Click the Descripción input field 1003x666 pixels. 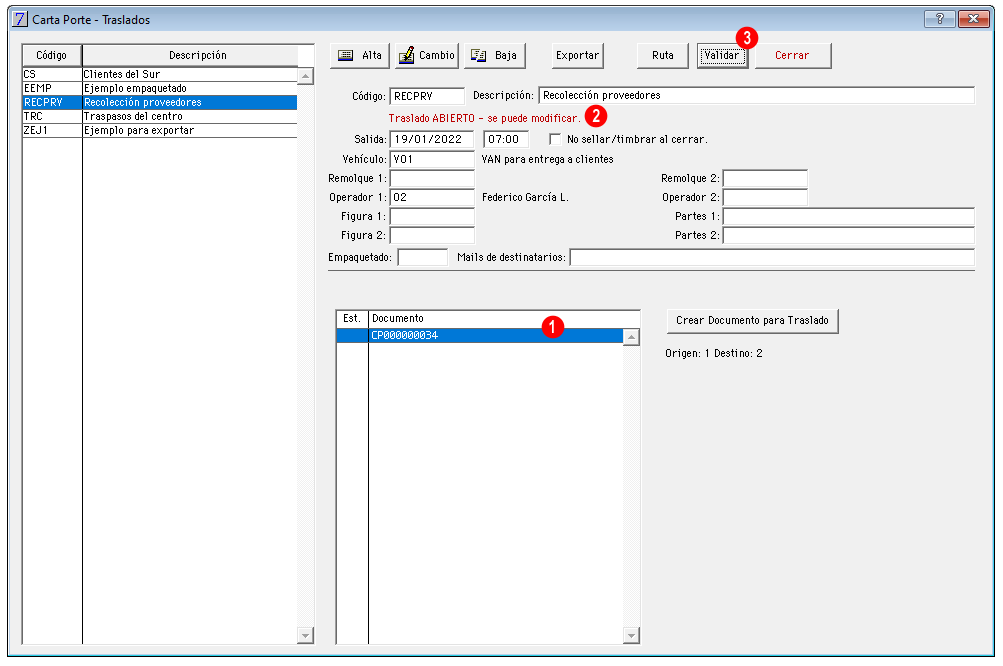757,95
